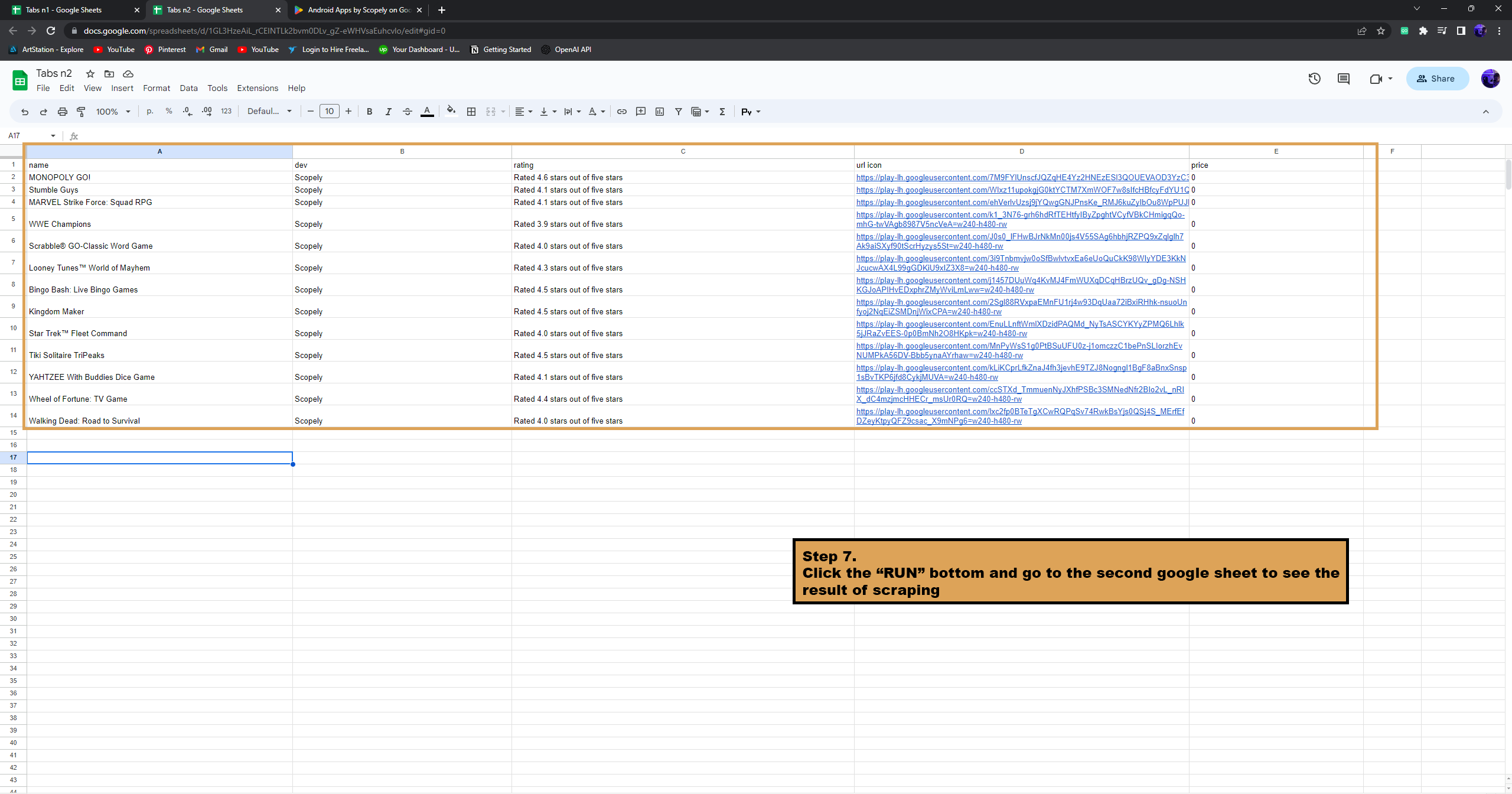The height and width of the screenshot is (794, 1512).
Task: Open the Extensions menu
Action: [x=258, y=88]
